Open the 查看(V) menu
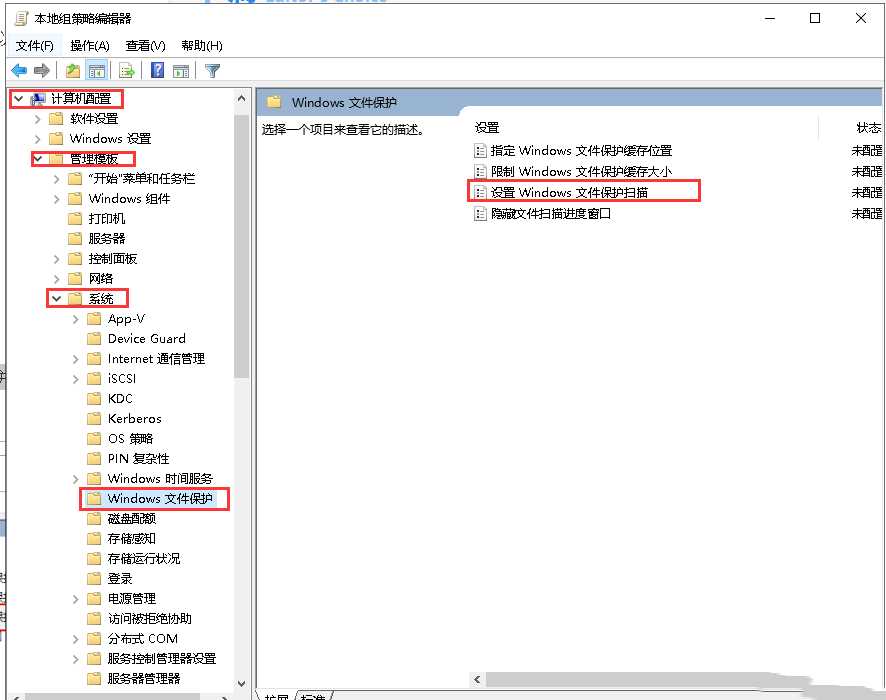The width and height of the screenshot is (886, 700). point(145,46)
